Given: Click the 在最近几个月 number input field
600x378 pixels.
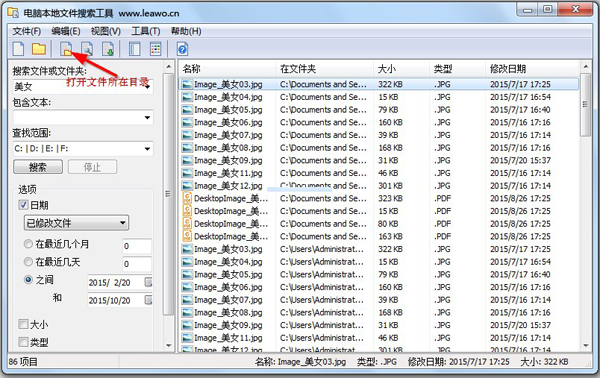Looking at the screenshot, I should coord(137,246).
